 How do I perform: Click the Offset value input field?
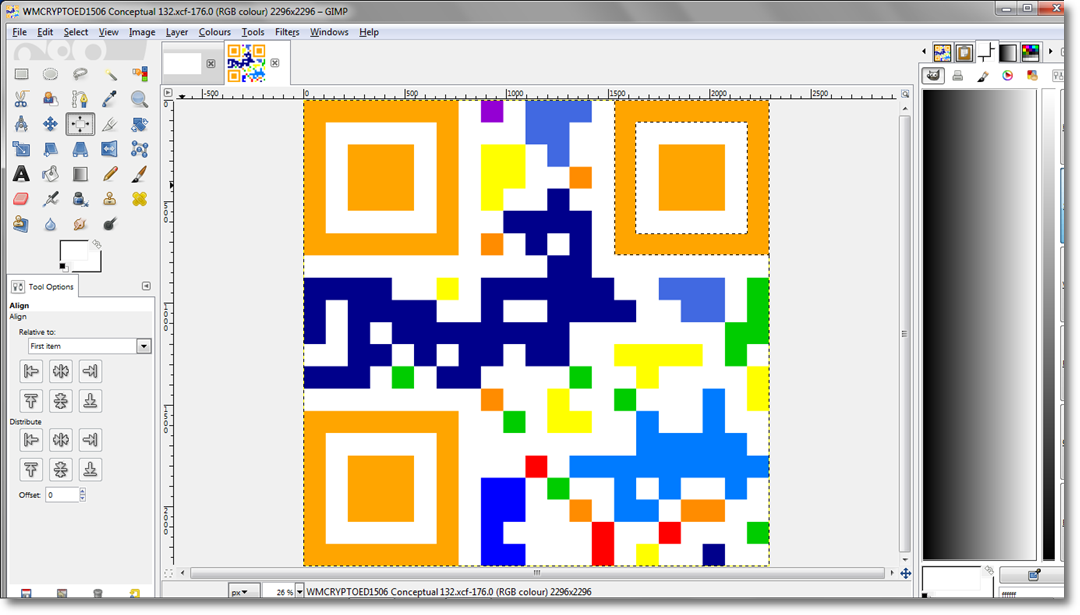pyautogui.click(x=62, y=494)
